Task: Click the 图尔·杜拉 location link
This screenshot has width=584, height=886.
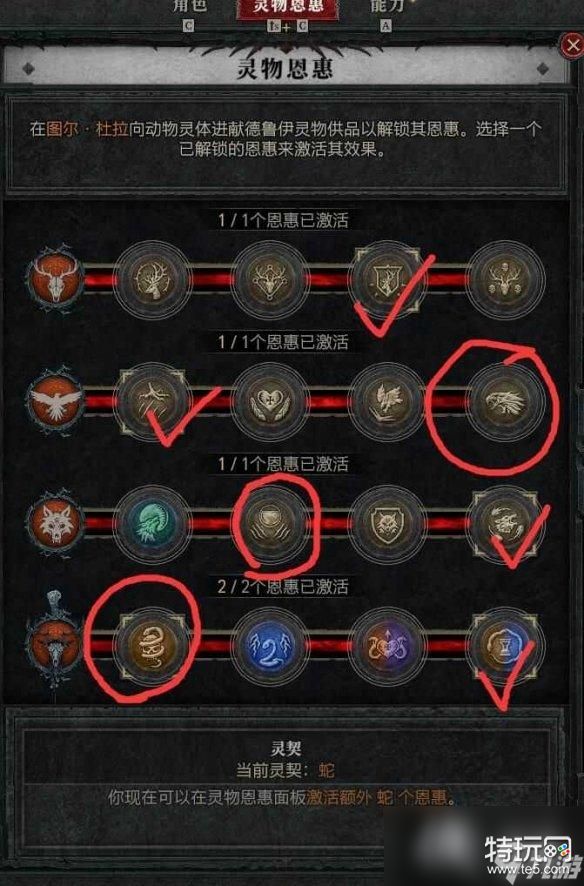Action: click(88, 129)
